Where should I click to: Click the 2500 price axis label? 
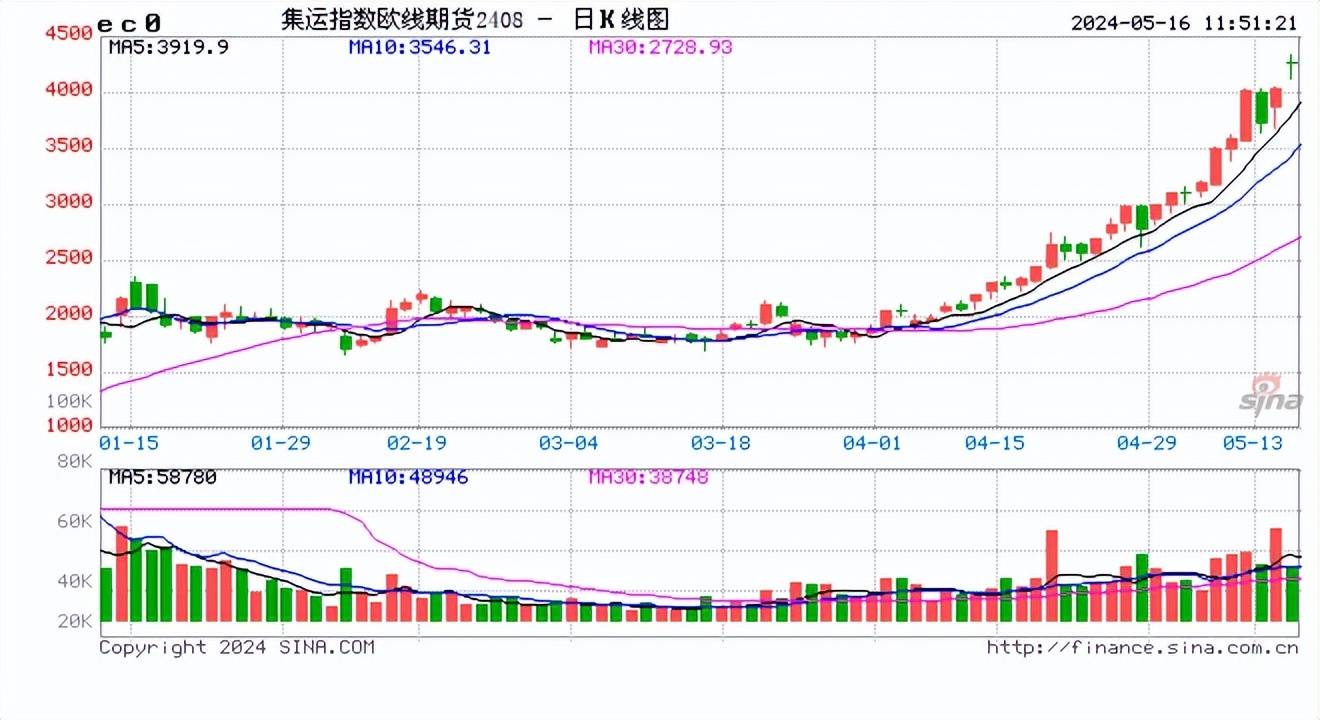(x=68, y=258)
